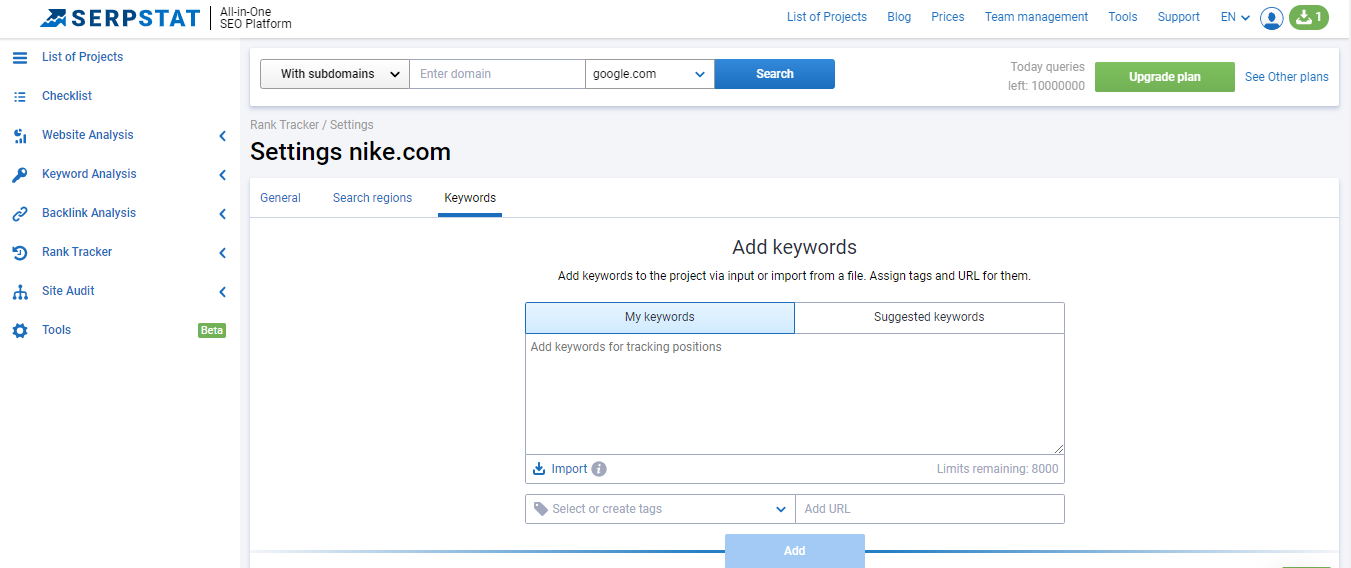The image size is (1351, 568).
Task: Expand the Keyword Analysis submenu chevron
Action: tap(222, 175)
